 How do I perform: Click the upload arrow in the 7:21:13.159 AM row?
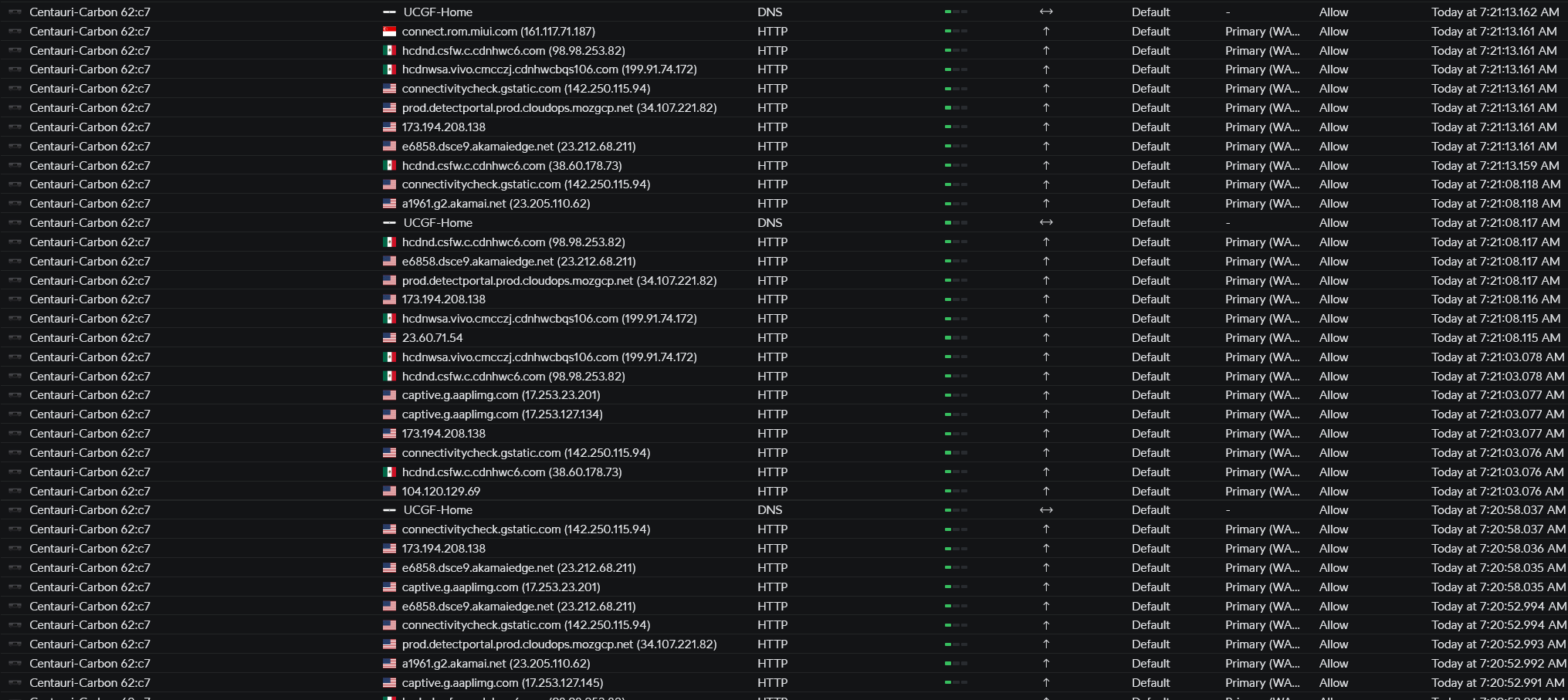[1046, 166]
